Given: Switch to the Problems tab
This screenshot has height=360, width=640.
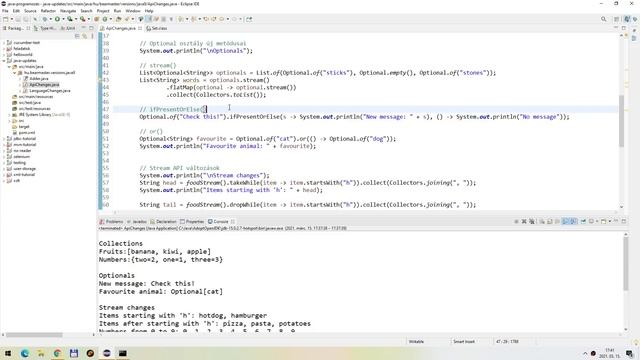Looking at the screenshot, I should click(x=111, y=221).
